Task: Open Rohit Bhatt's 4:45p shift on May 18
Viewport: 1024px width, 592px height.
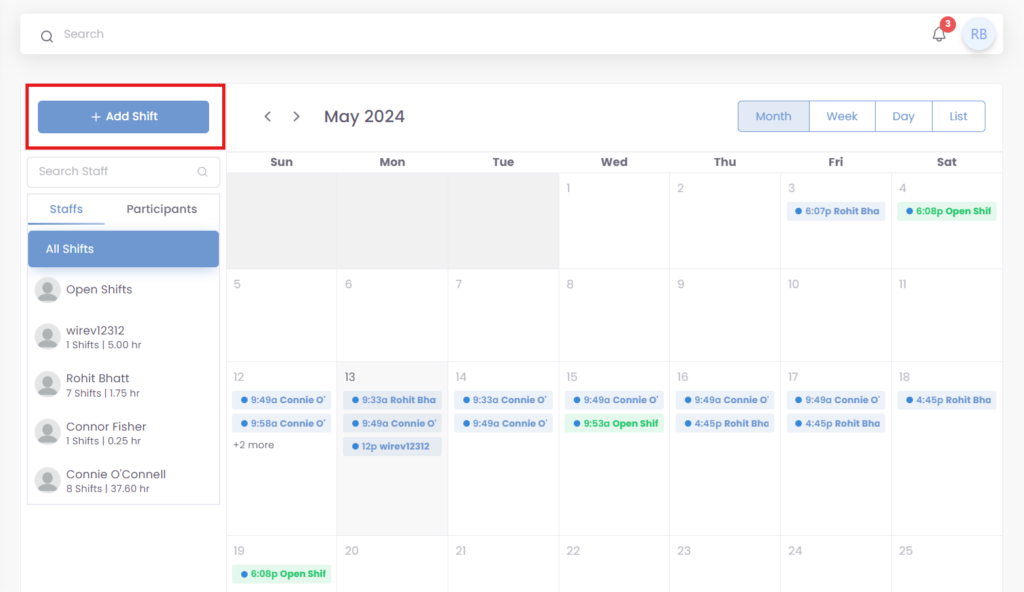Action: tap(946, 399)
